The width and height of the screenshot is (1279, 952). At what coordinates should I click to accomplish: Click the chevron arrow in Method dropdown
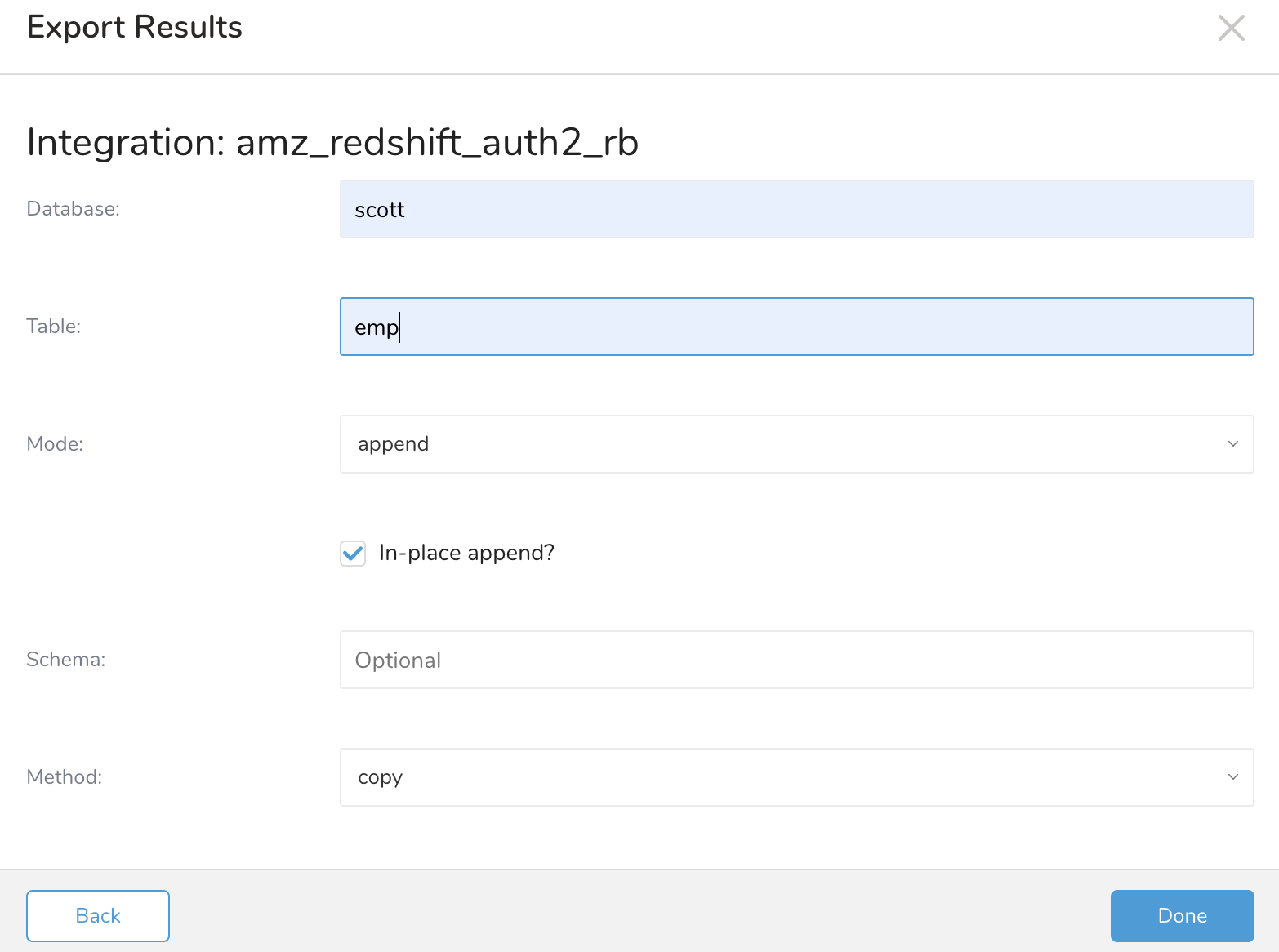pyautogui.click(x=1232, y=777)
